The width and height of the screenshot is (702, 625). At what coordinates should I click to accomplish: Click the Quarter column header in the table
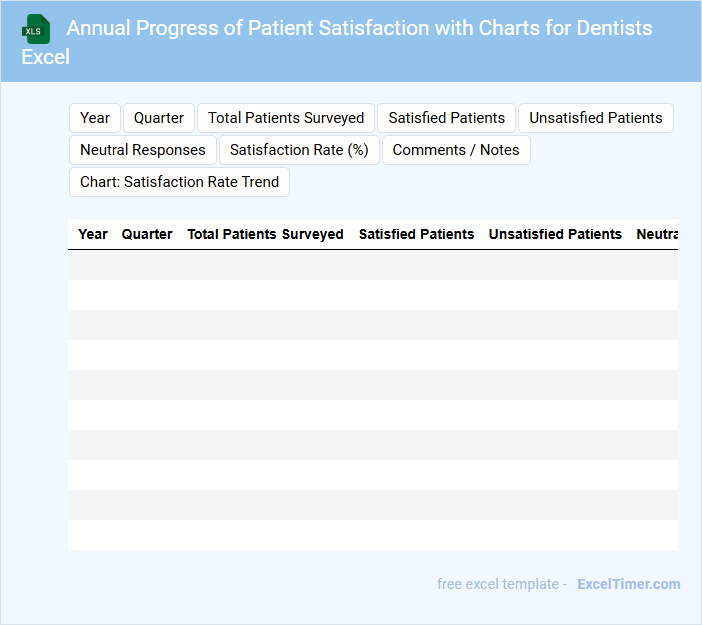pyautogui.click(x=147, y=234)
